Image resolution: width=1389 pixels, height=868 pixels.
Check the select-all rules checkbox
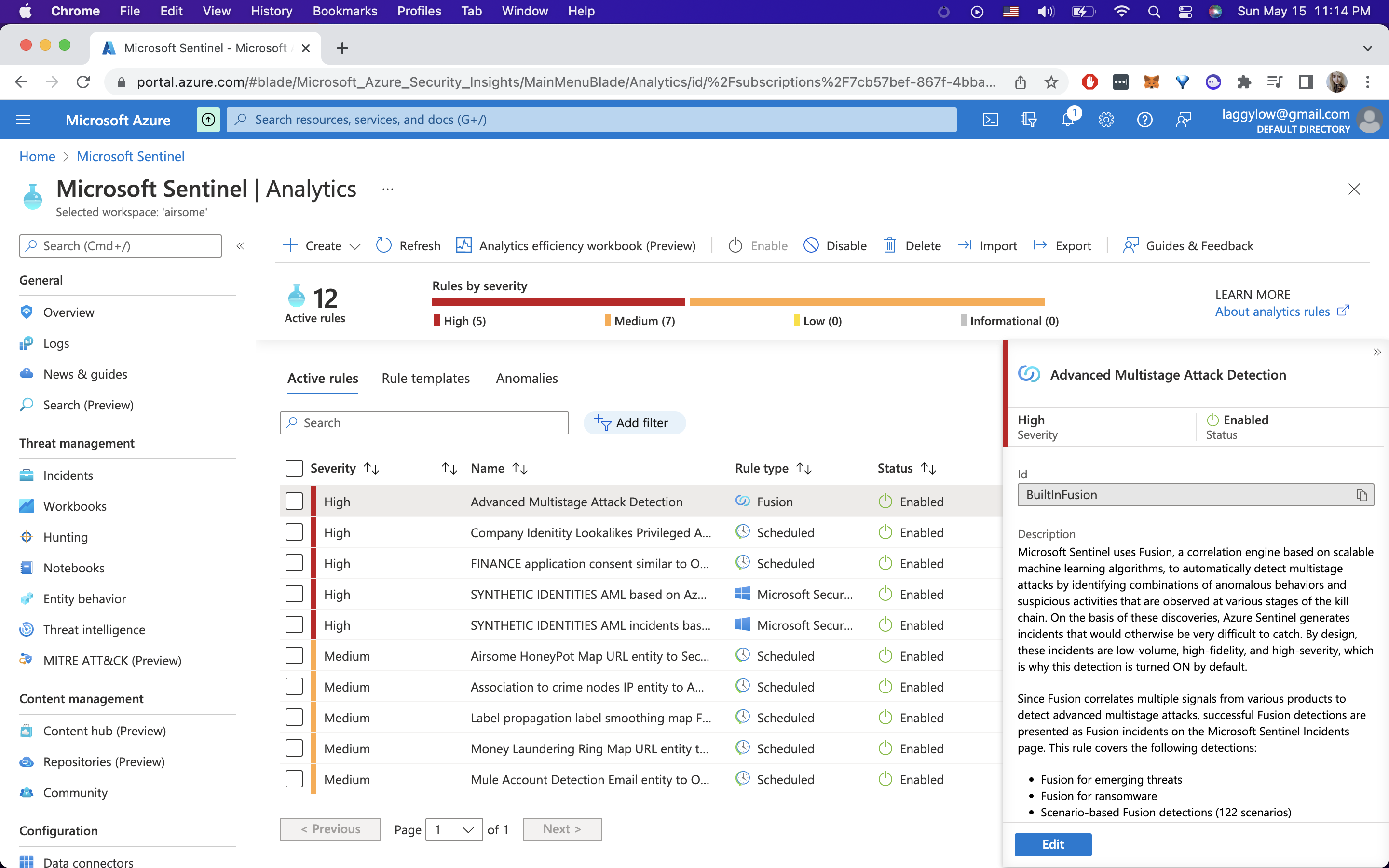click(294, 468)
